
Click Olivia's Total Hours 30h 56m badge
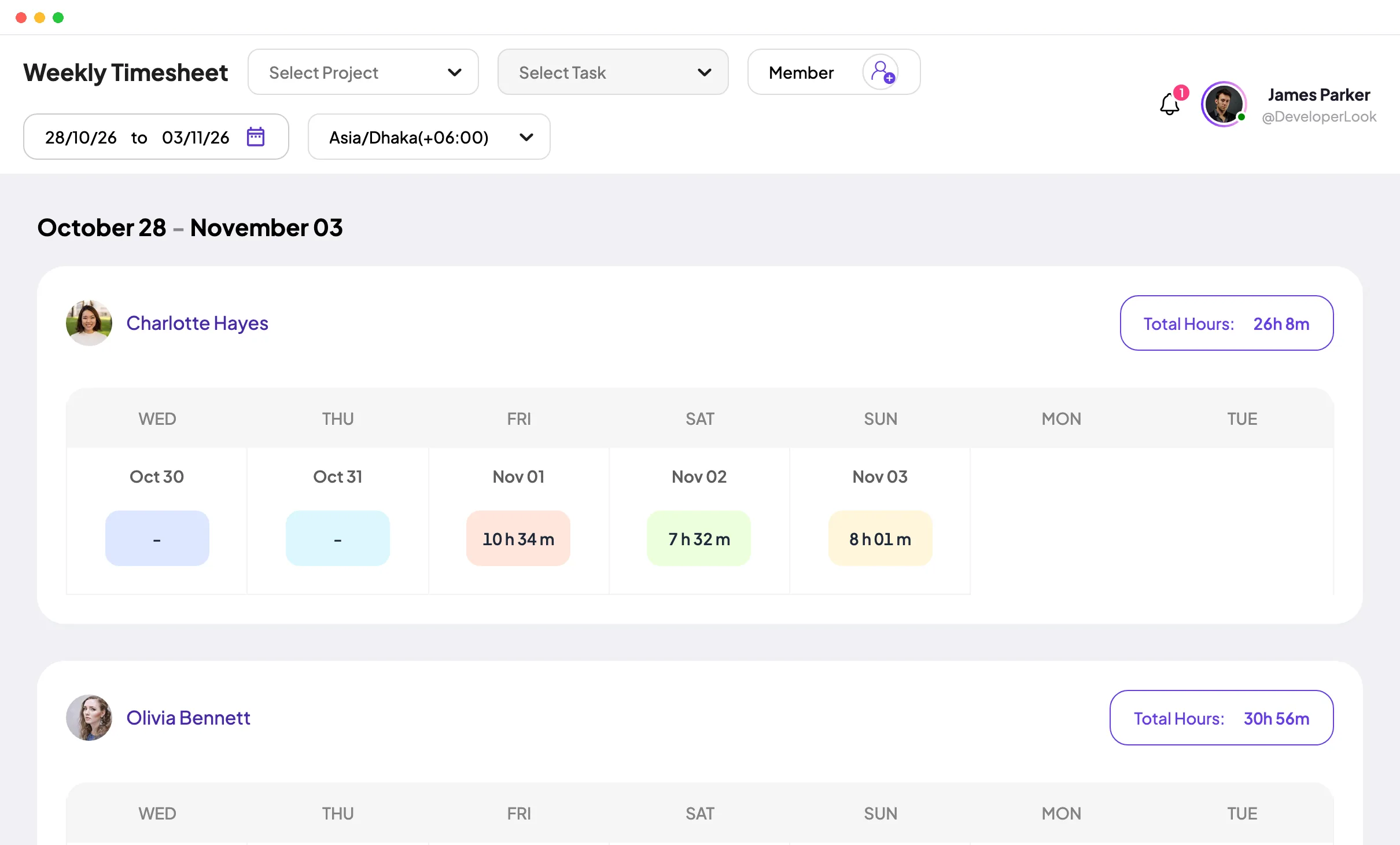(x=1222, y=718)
